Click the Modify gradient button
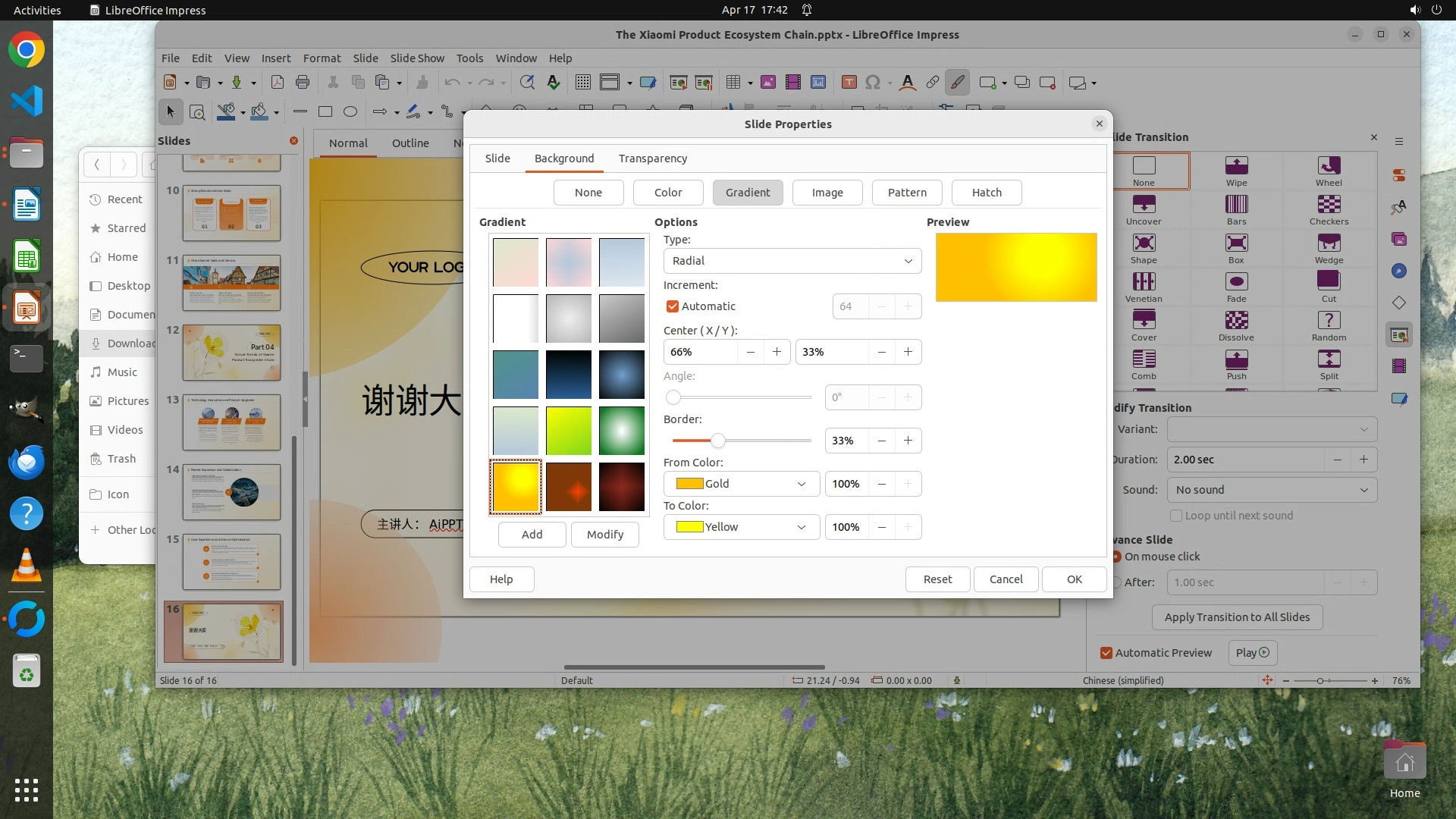This screenshot has height=819, width=1456. point(604,535)
